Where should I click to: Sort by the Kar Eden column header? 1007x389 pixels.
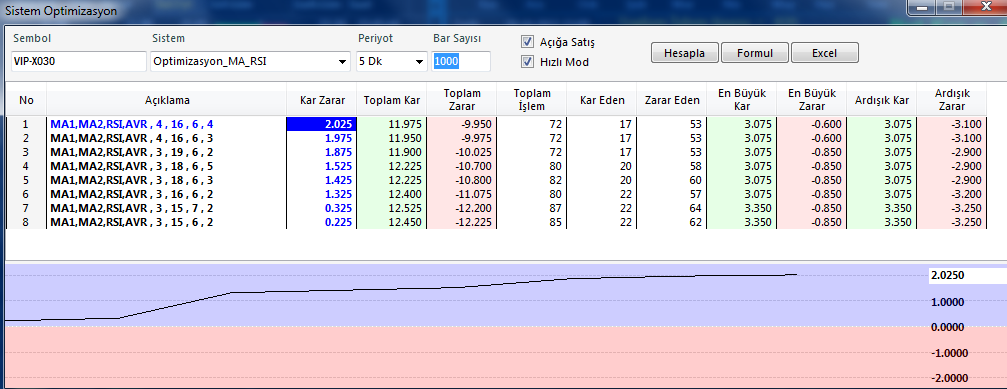[x=602, y=99]
